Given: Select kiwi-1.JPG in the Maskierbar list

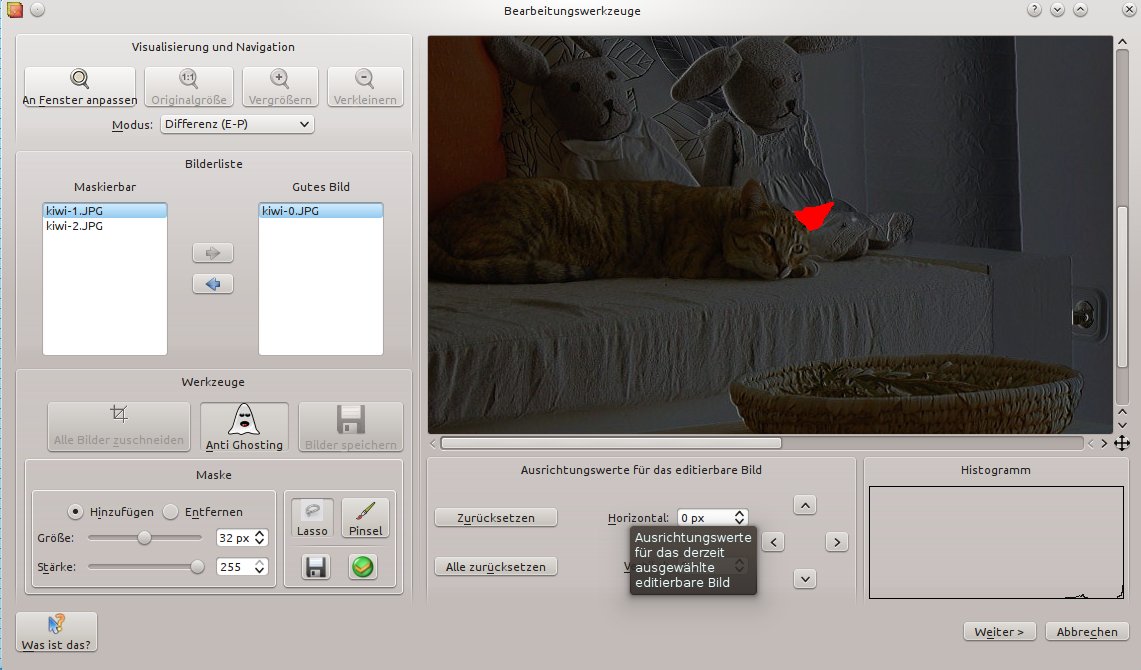Looking at the screenshot, I should tap(105, 211).
